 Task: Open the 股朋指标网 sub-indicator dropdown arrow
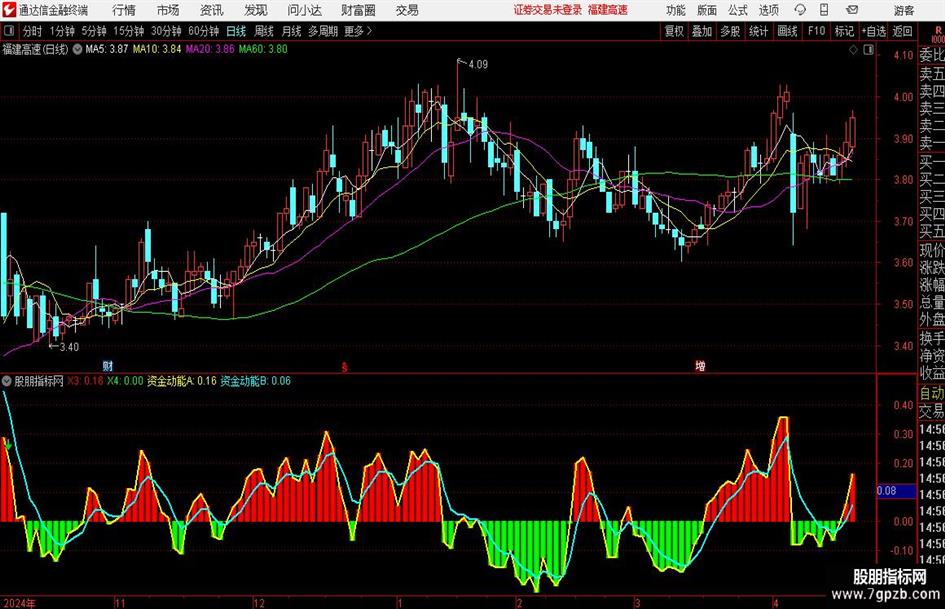pyautogui.click(x=8, y=381)
